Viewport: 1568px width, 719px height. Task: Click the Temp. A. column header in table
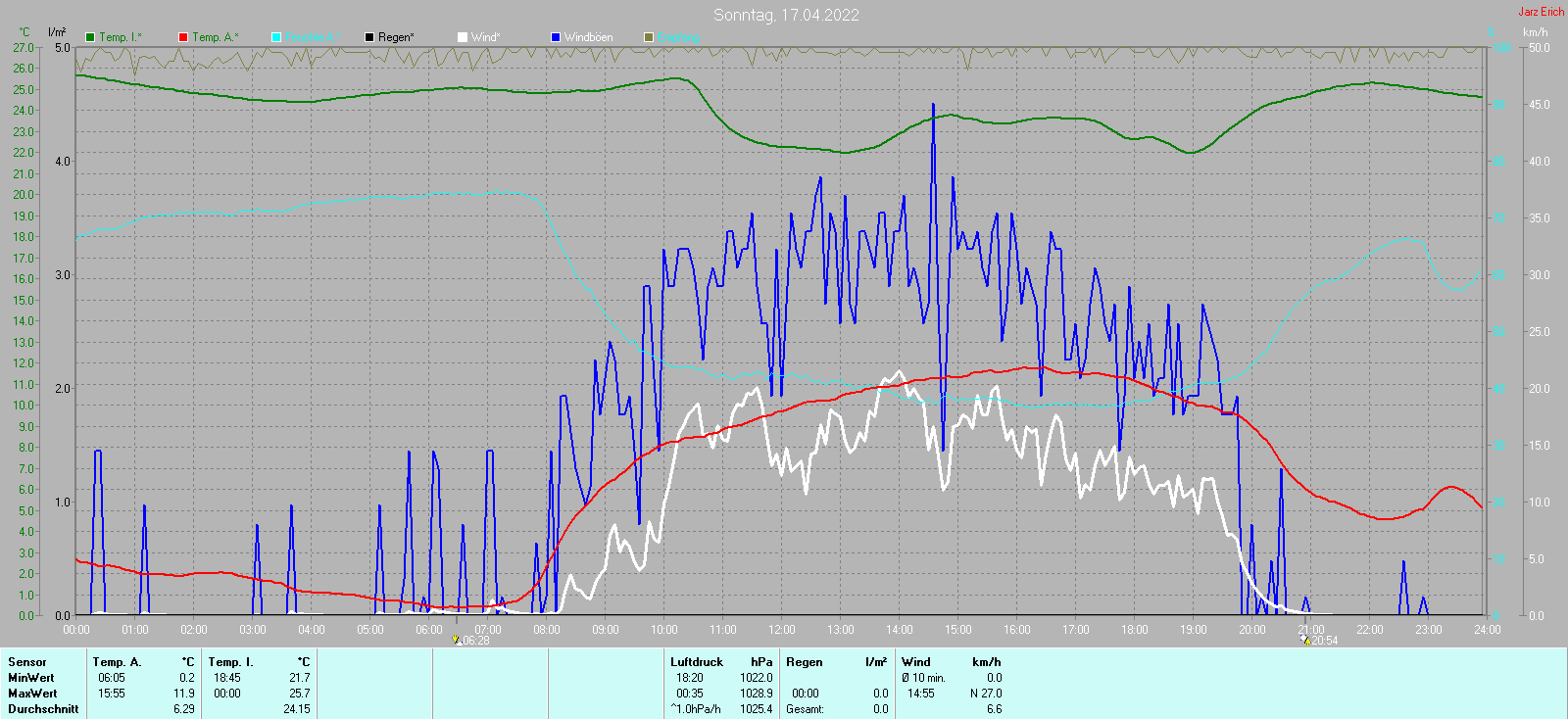[x=118, y=662]
